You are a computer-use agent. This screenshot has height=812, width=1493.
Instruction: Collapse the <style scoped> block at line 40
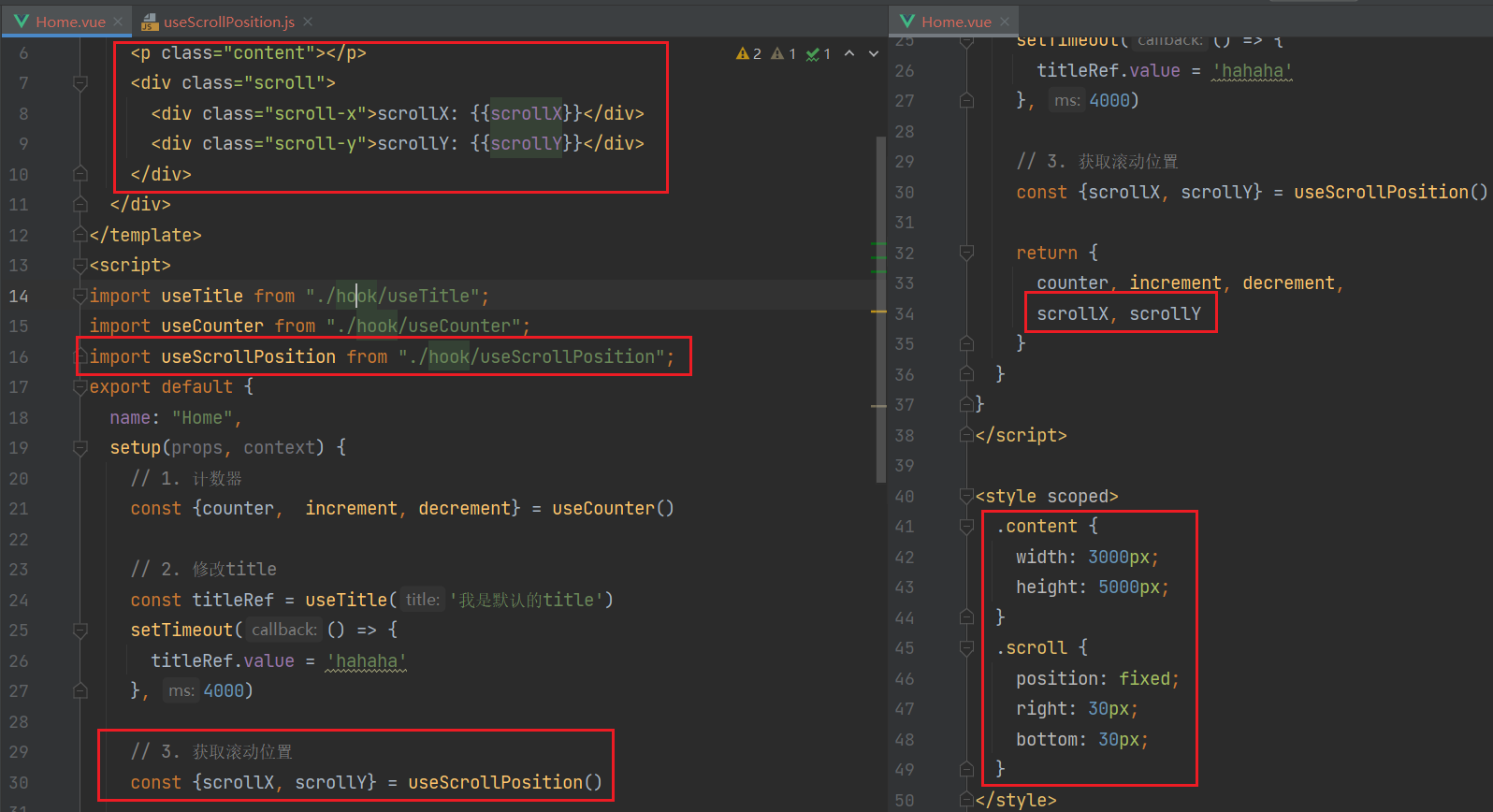[966, 496]
